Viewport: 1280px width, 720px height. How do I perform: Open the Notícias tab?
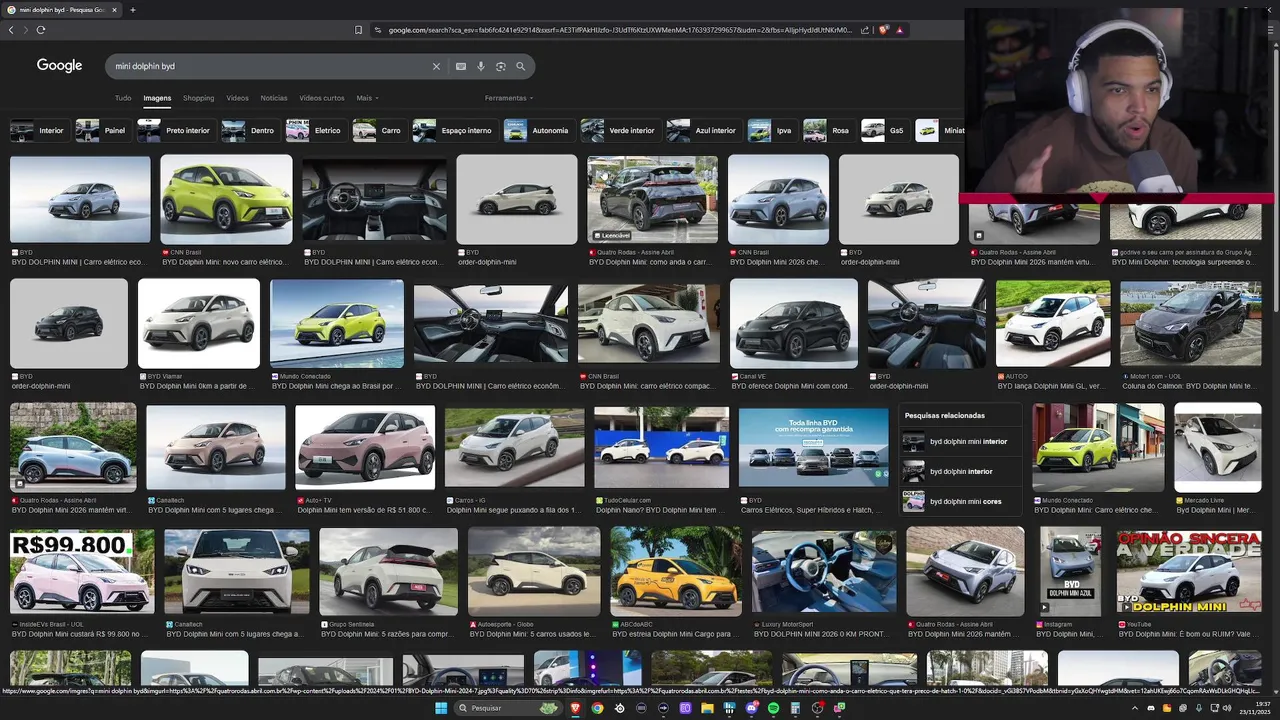(x=274, y=98)
